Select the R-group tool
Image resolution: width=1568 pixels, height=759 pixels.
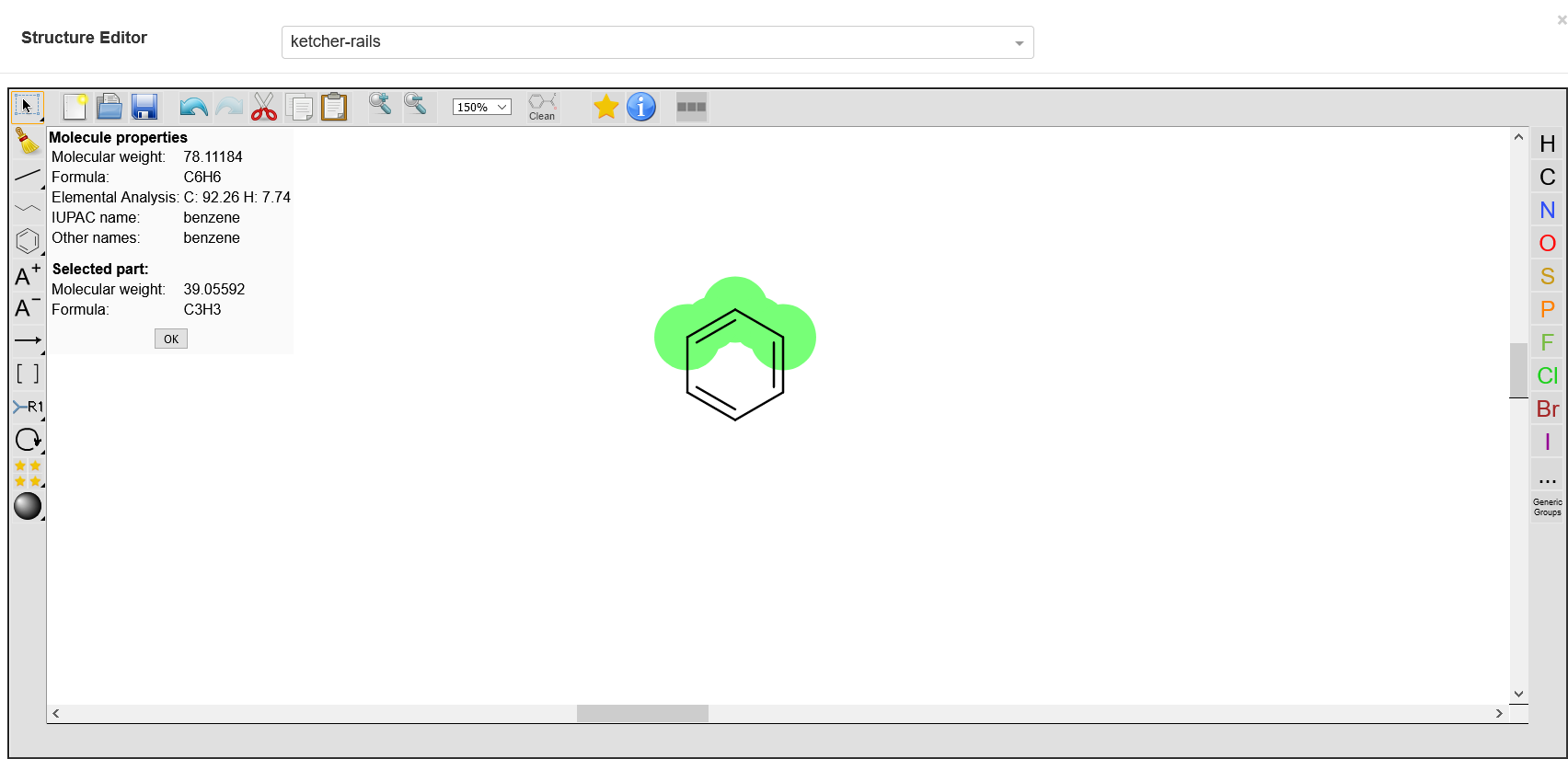(27, 407)
